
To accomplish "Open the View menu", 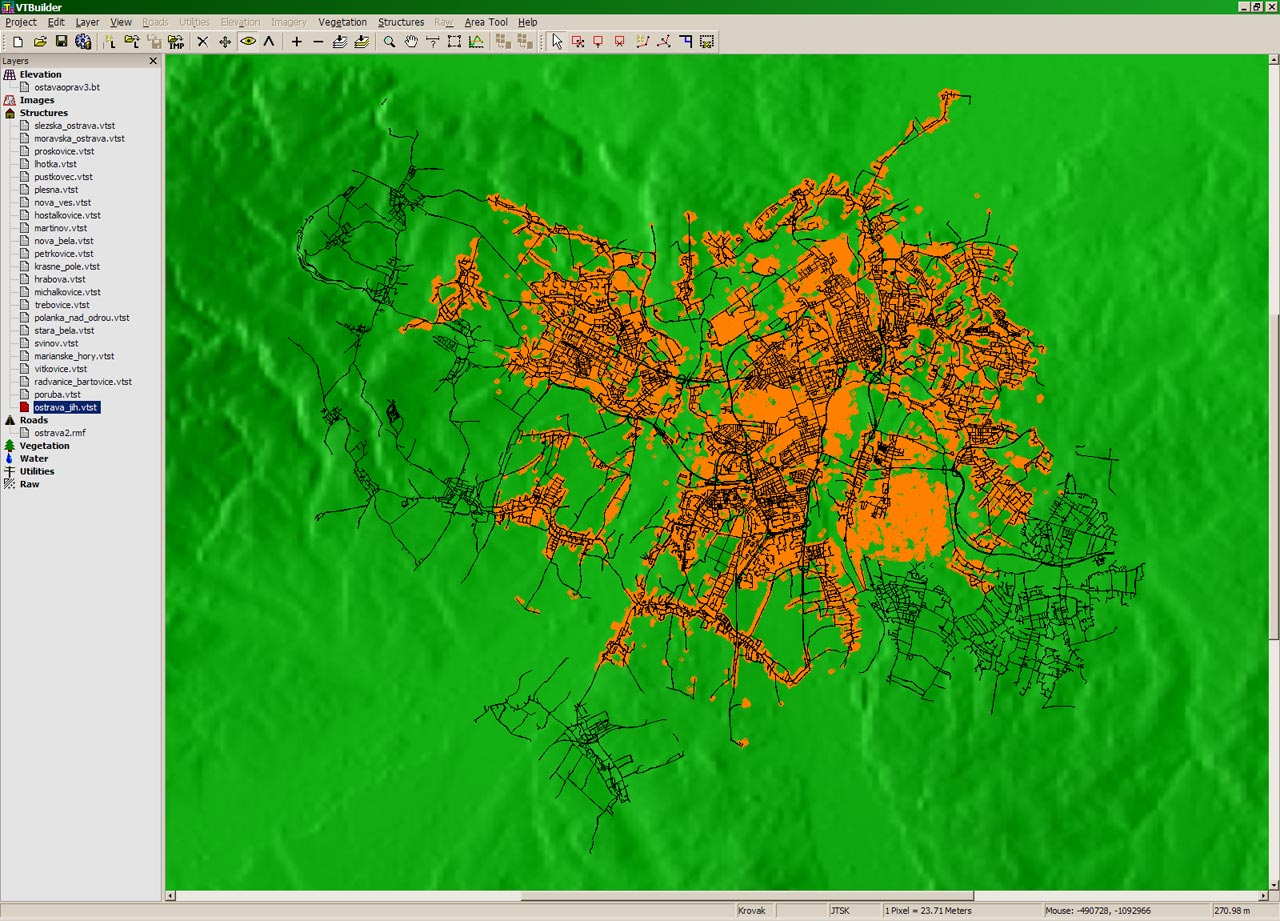I will (x=121, y=22).
